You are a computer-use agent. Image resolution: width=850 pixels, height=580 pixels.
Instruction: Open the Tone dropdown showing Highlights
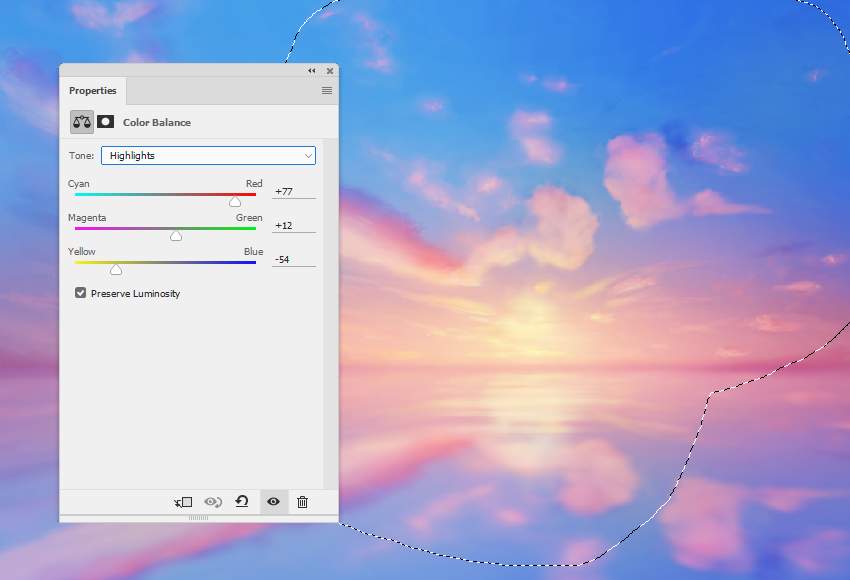[x=208, y=156]
